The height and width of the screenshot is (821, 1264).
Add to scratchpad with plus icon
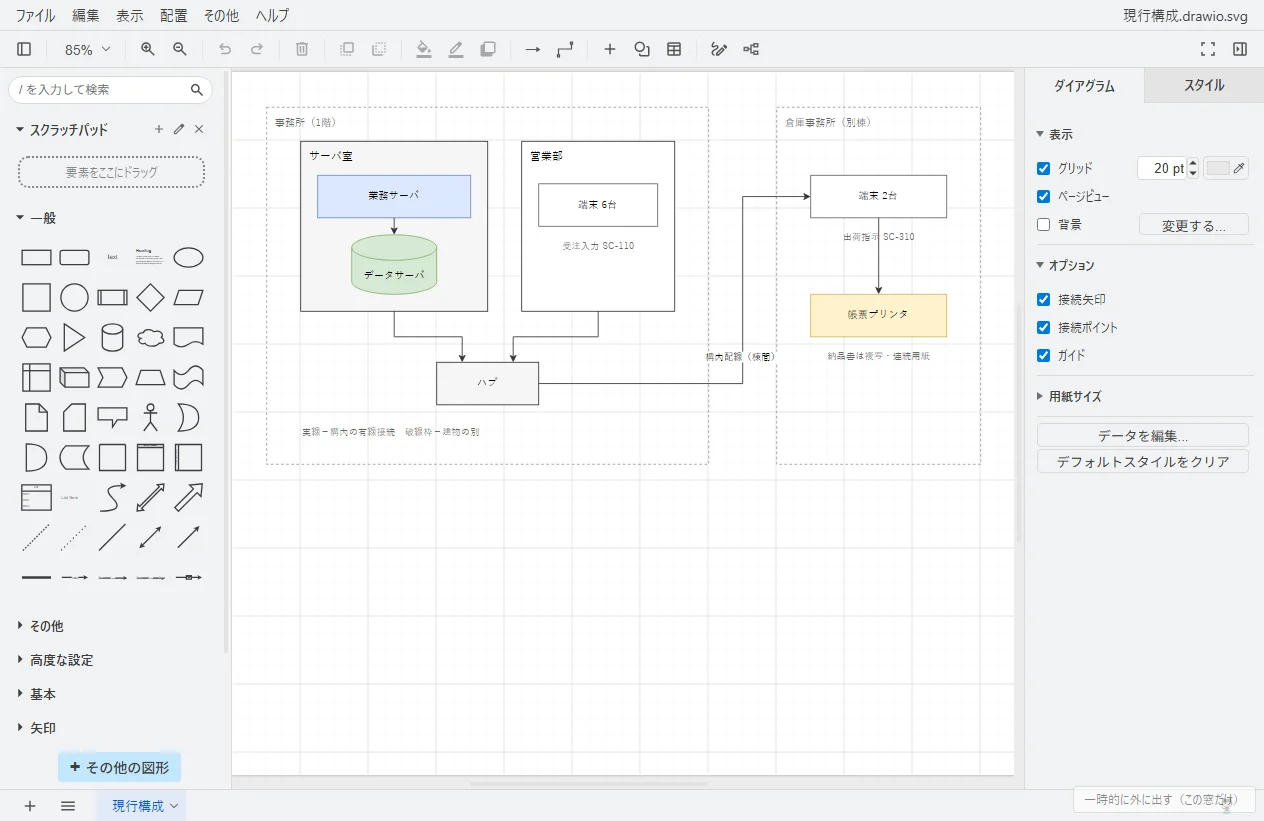coord(158,129)
